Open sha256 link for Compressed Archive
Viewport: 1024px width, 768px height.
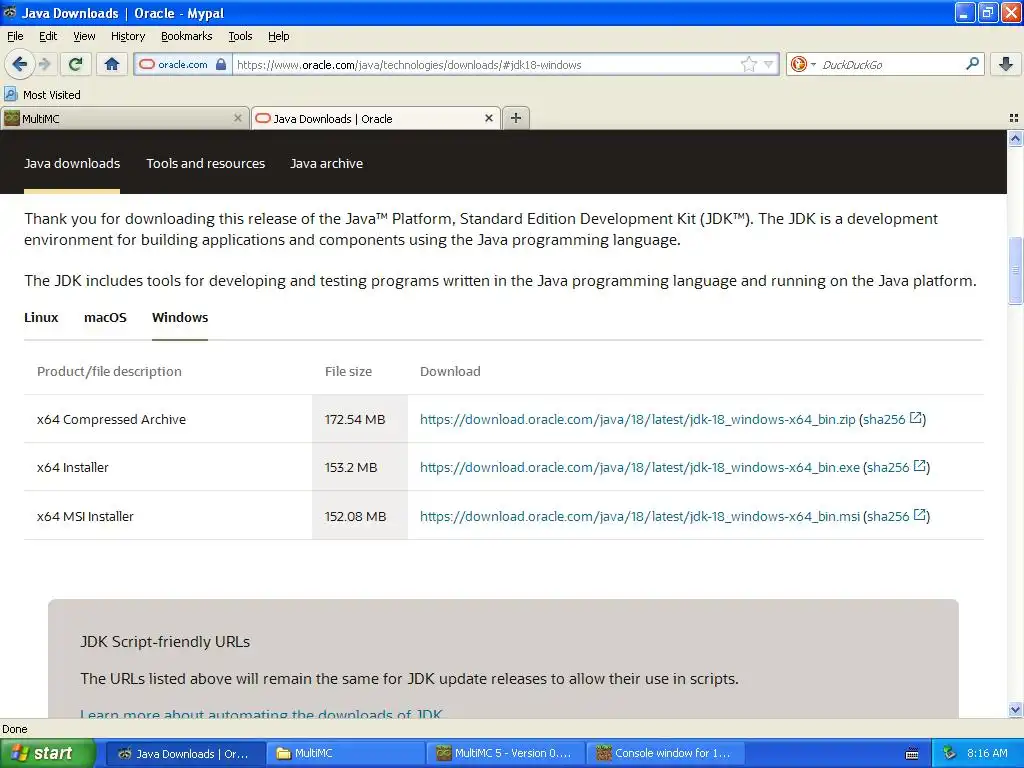pyautogui.click(x=884, y=419)
